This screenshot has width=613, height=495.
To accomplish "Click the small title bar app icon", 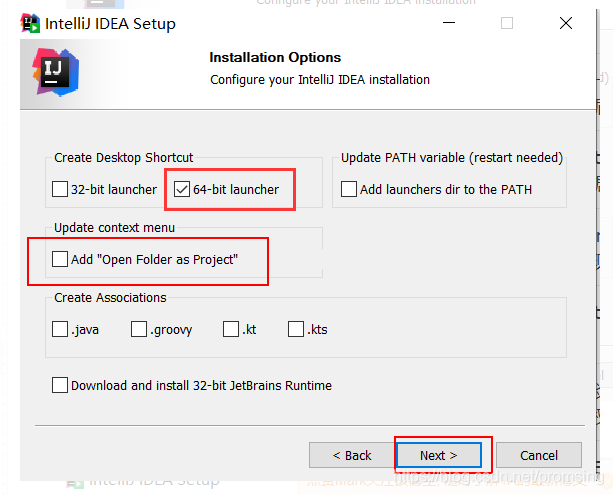I will coord(31,23).
